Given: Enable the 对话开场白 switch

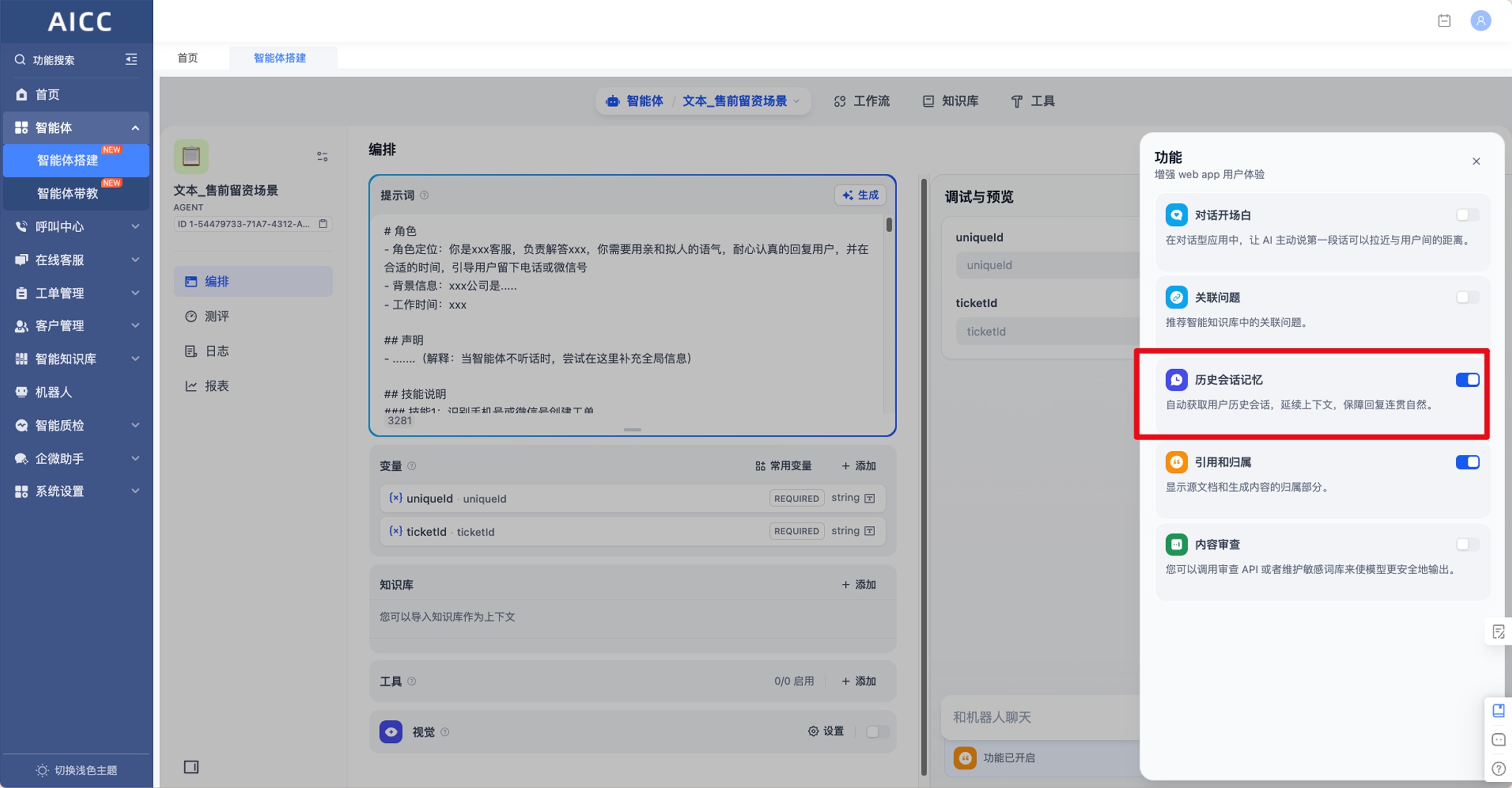Looking at the screenshot, I should click(1467, 215).
